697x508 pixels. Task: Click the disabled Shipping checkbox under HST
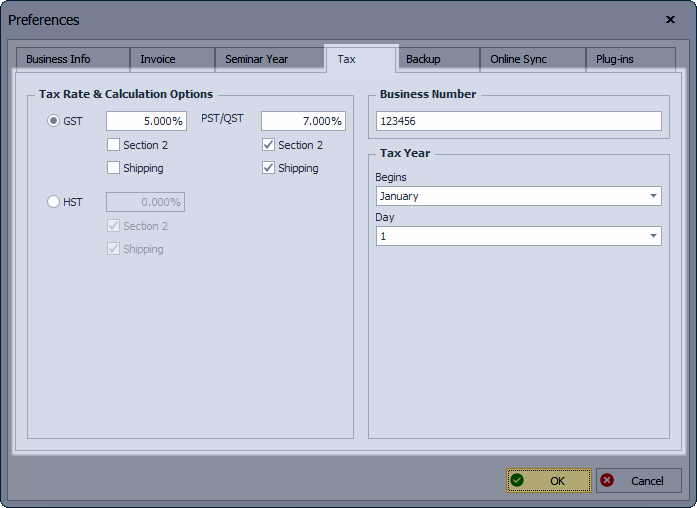click(x=113, y=248)
